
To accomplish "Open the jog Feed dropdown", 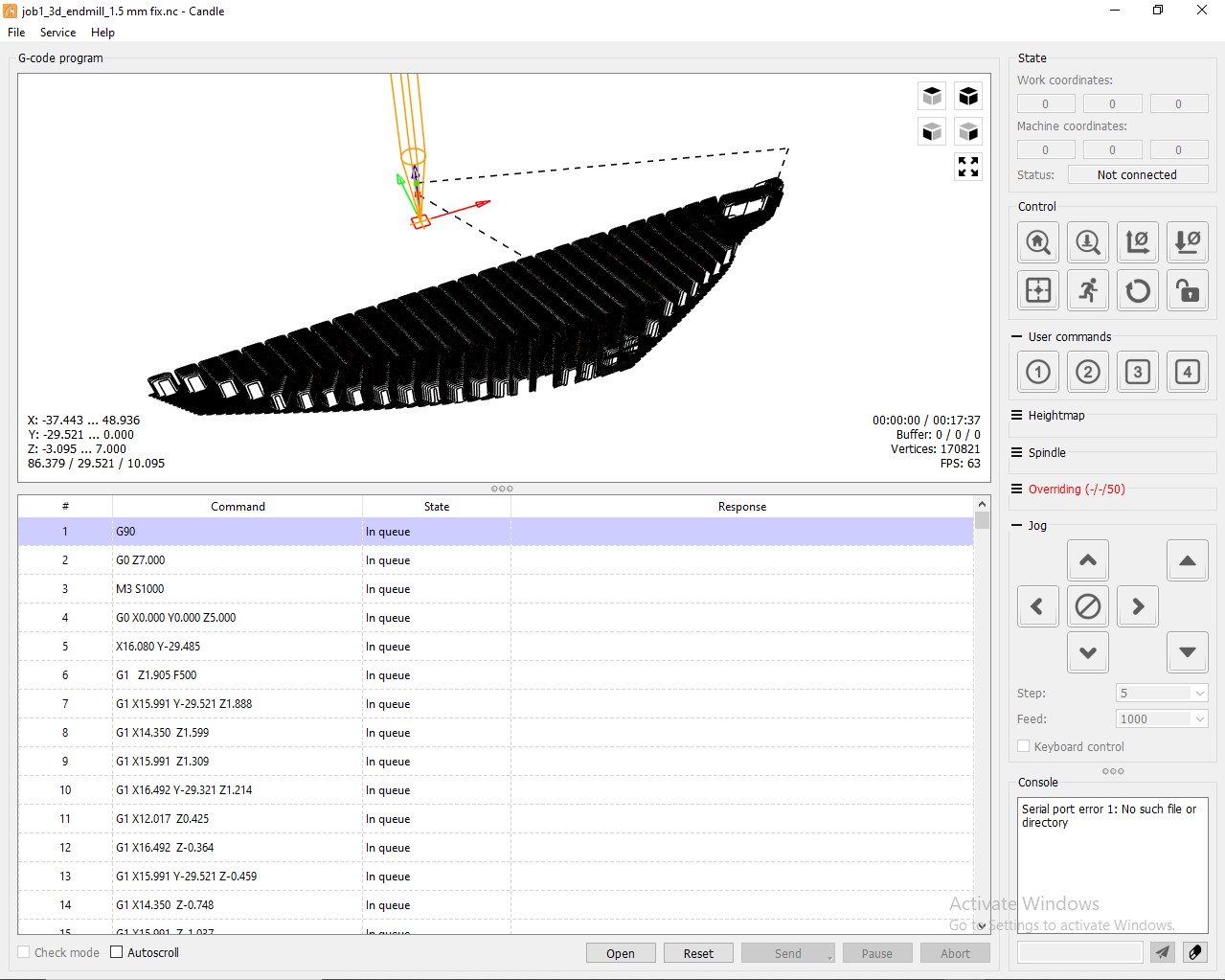I will click(1162, 718).
